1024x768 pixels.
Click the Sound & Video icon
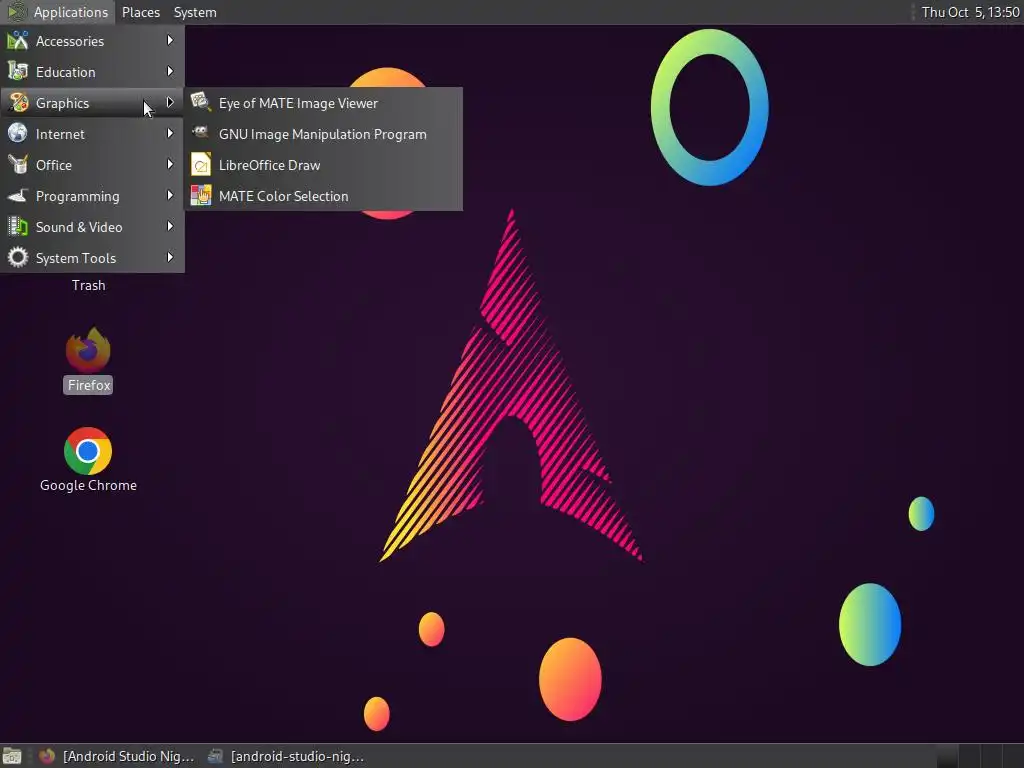tap(18, 227)
